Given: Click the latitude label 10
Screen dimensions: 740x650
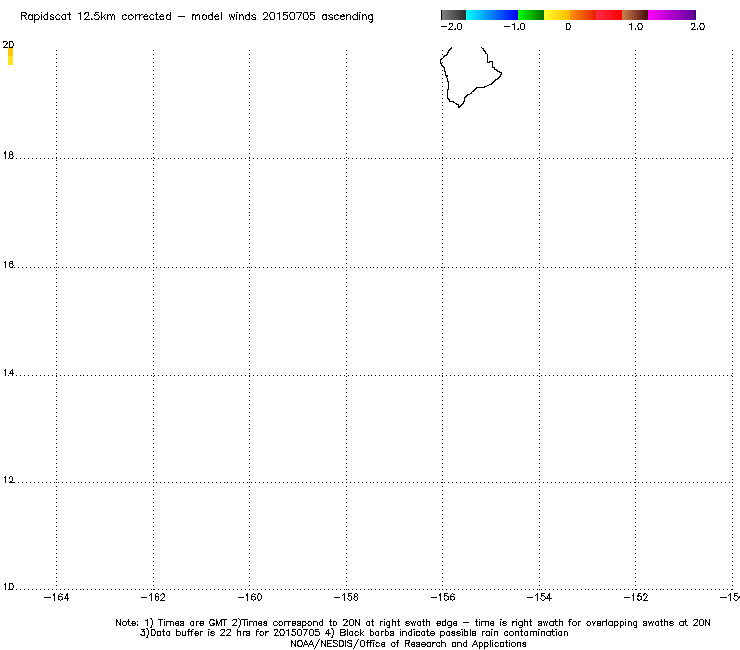Looking at the screenshot, I should (x=8, y=587).
